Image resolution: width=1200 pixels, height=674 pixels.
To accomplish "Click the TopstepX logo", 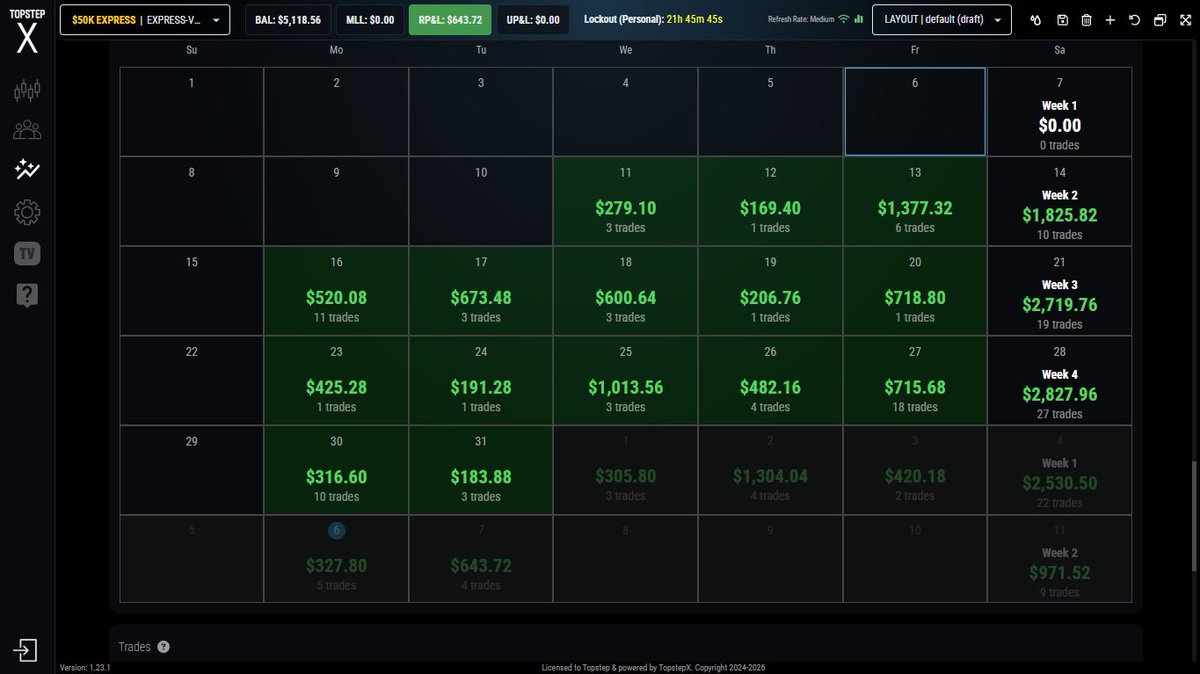I will pos(27,33).
